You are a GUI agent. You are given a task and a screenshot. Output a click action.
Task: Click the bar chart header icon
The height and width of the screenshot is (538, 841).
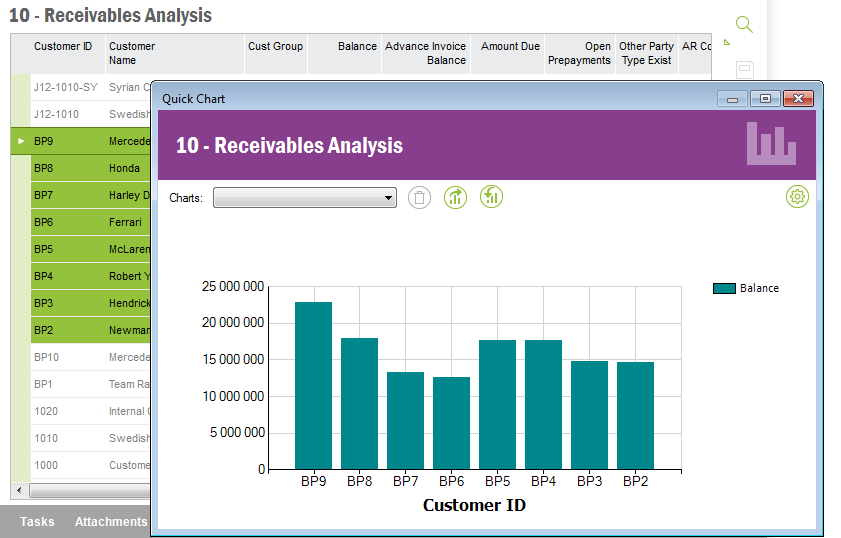point(771,144)
